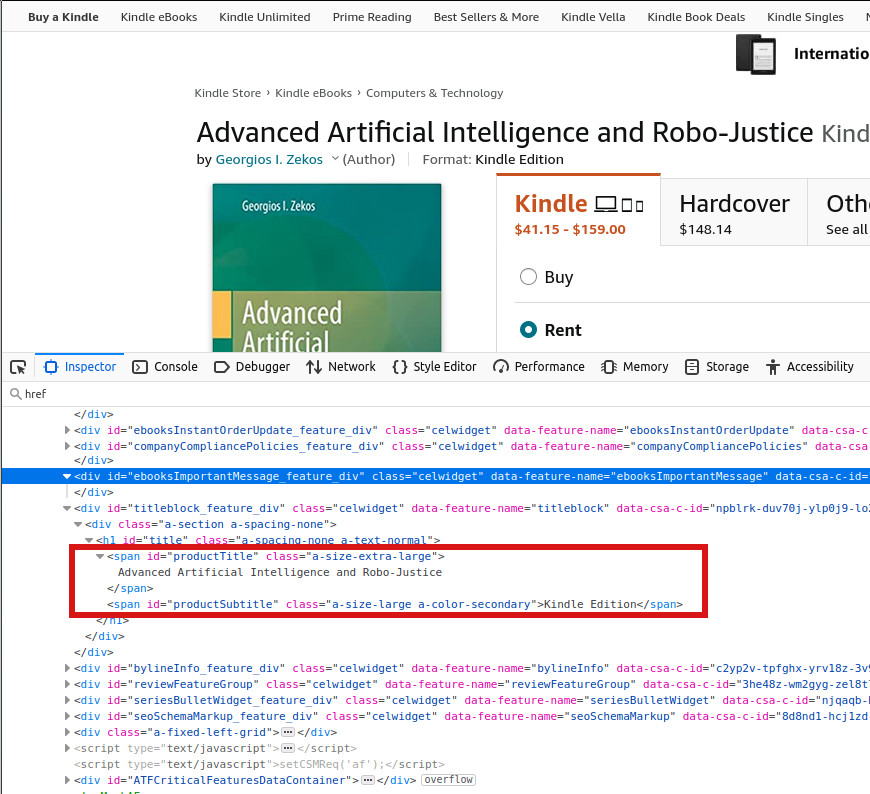Select 'Advanced Artificial Intelligence and Robo-Justice' text node
Screen dimensions: 870x794
(x=280, y=572)
